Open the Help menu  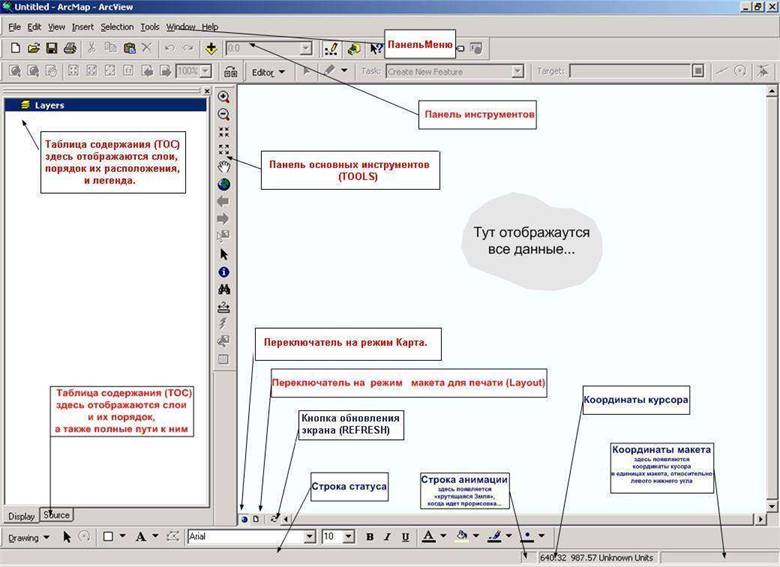point(209,27)
